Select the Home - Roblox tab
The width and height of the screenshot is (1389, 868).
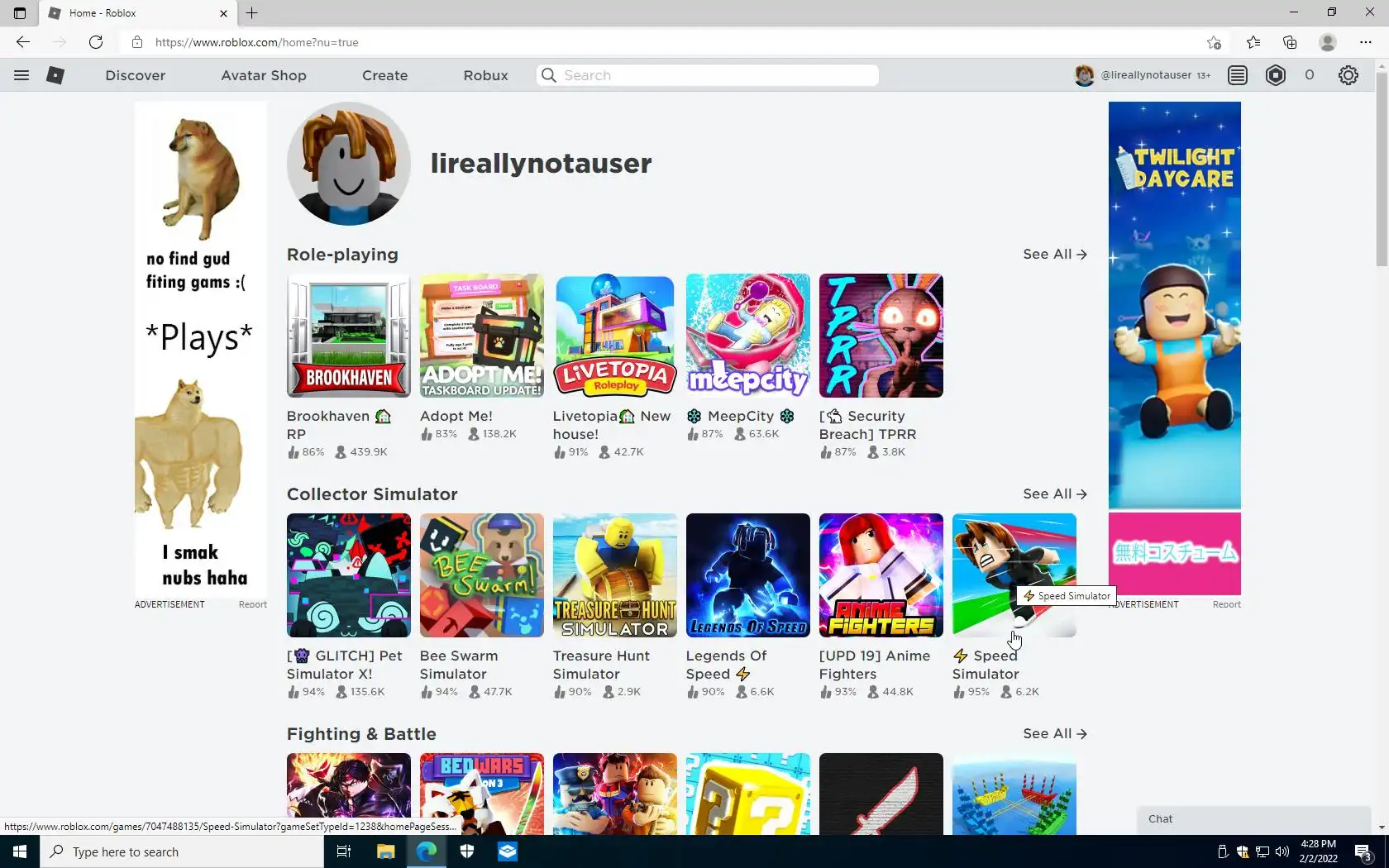pos(137,13)
